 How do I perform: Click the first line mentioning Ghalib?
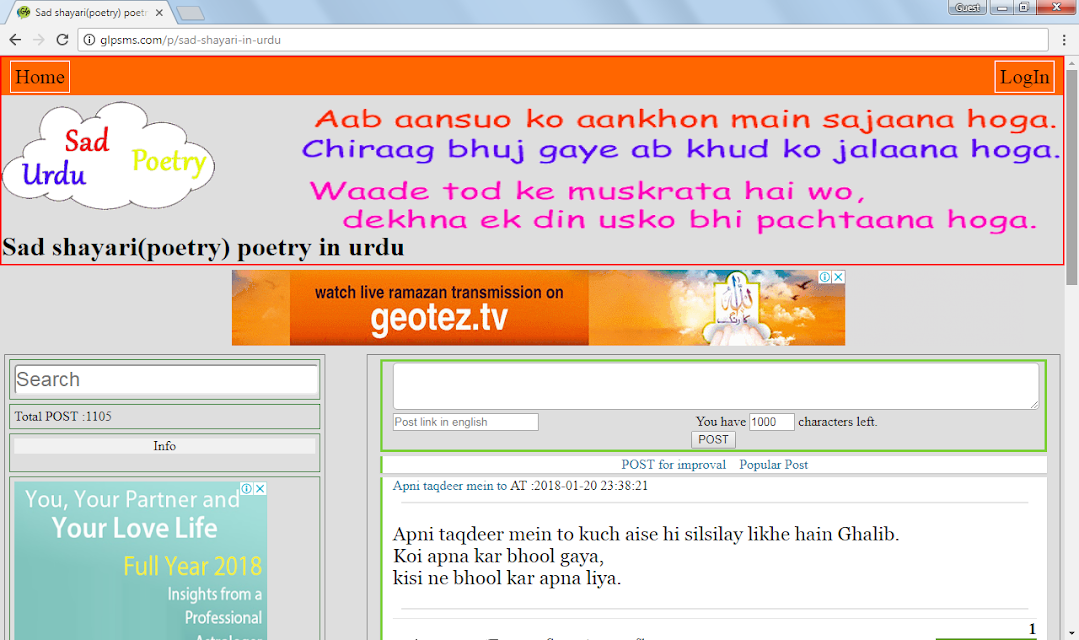point(646,534)
